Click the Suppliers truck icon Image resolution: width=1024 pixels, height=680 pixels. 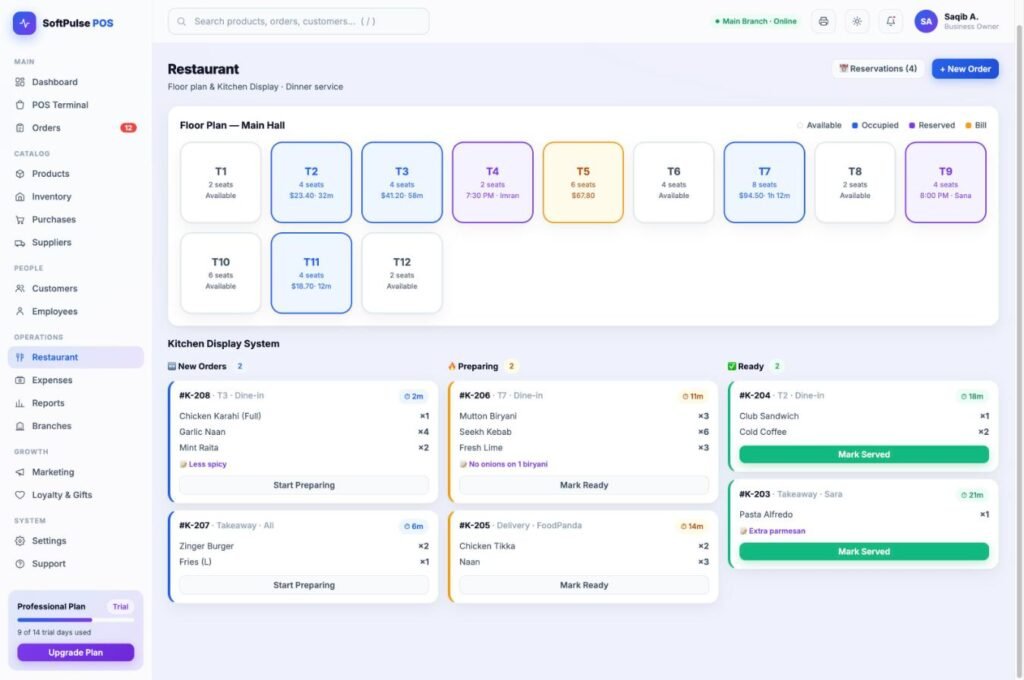20,242
